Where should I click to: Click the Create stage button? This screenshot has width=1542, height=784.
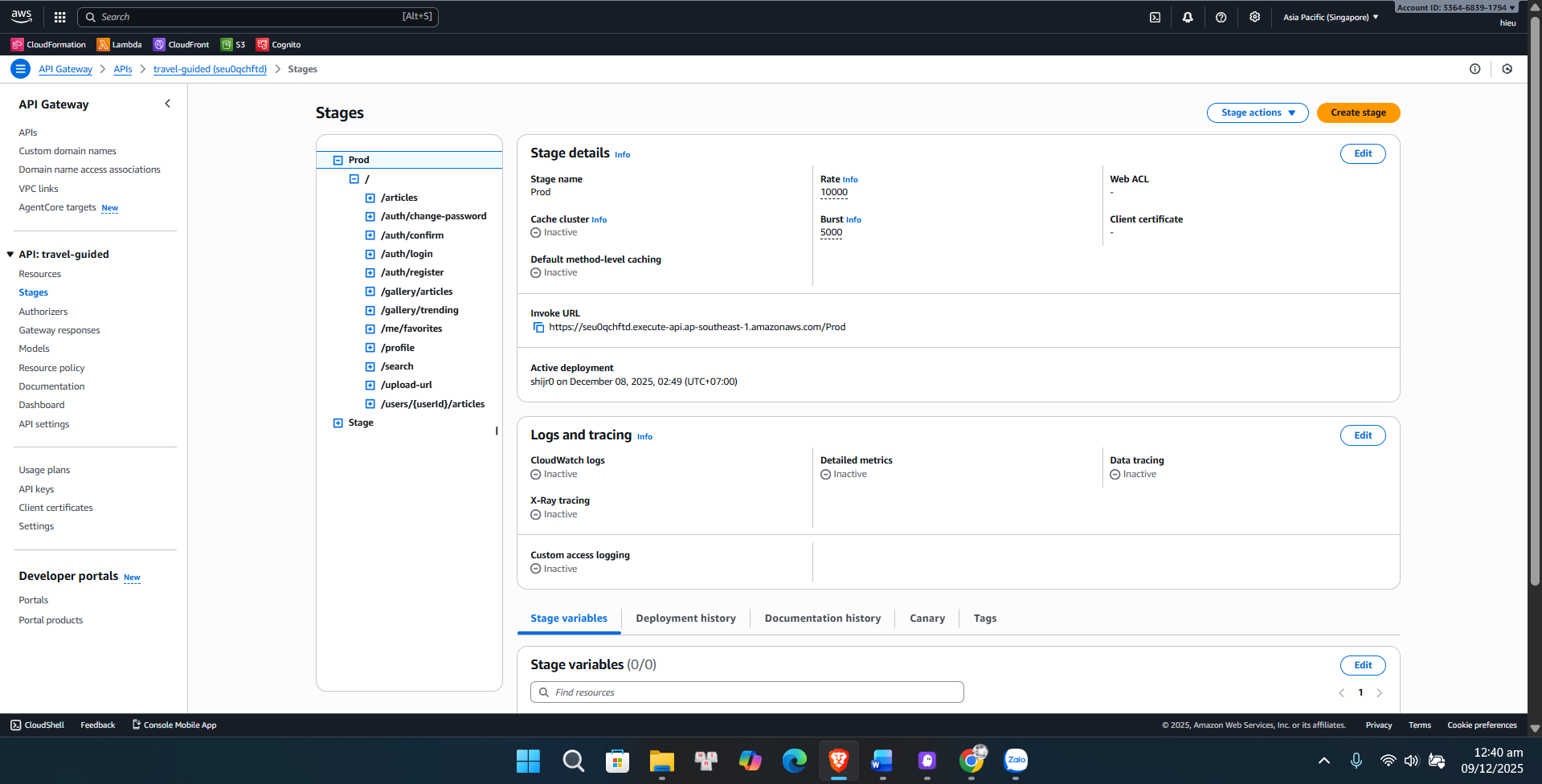(1357, 112)
